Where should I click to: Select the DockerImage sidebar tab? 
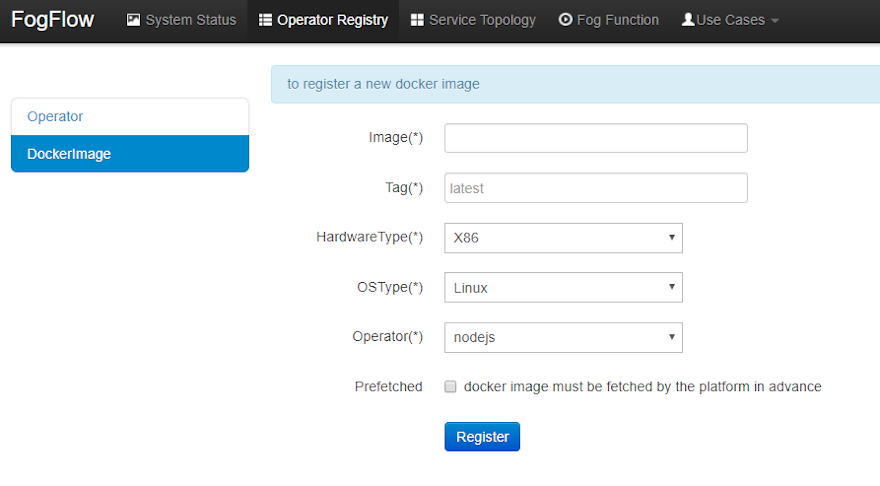click(x=130, y=154)
